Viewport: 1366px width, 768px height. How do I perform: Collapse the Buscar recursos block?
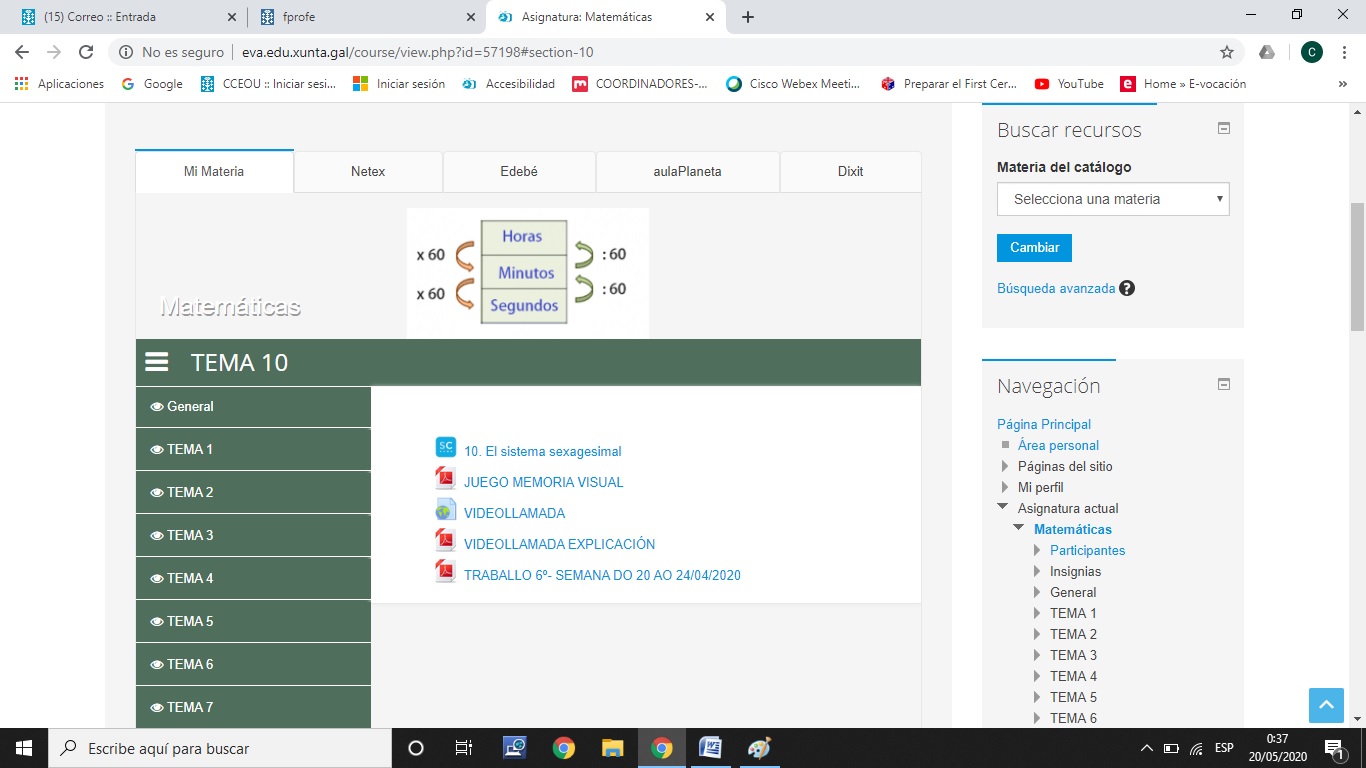pyautogui.click(x=1223, y=129)
